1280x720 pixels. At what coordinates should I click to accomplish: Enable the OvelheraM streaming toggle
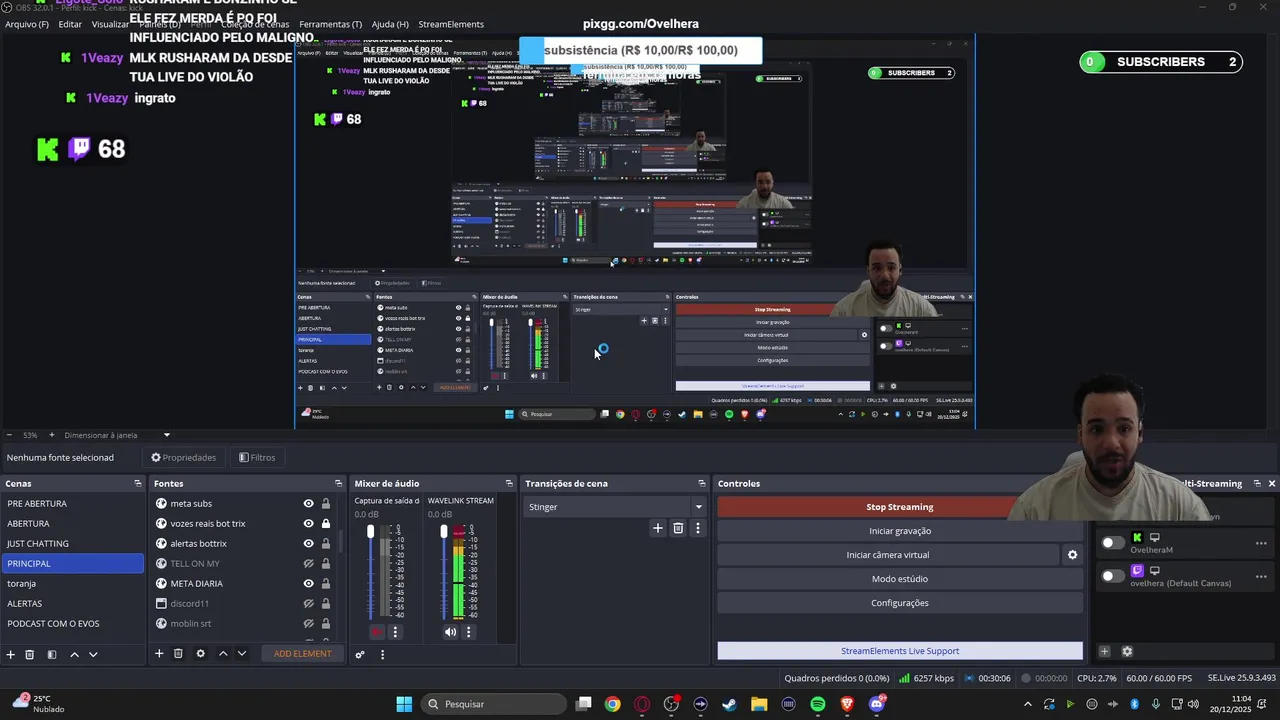1112,543
